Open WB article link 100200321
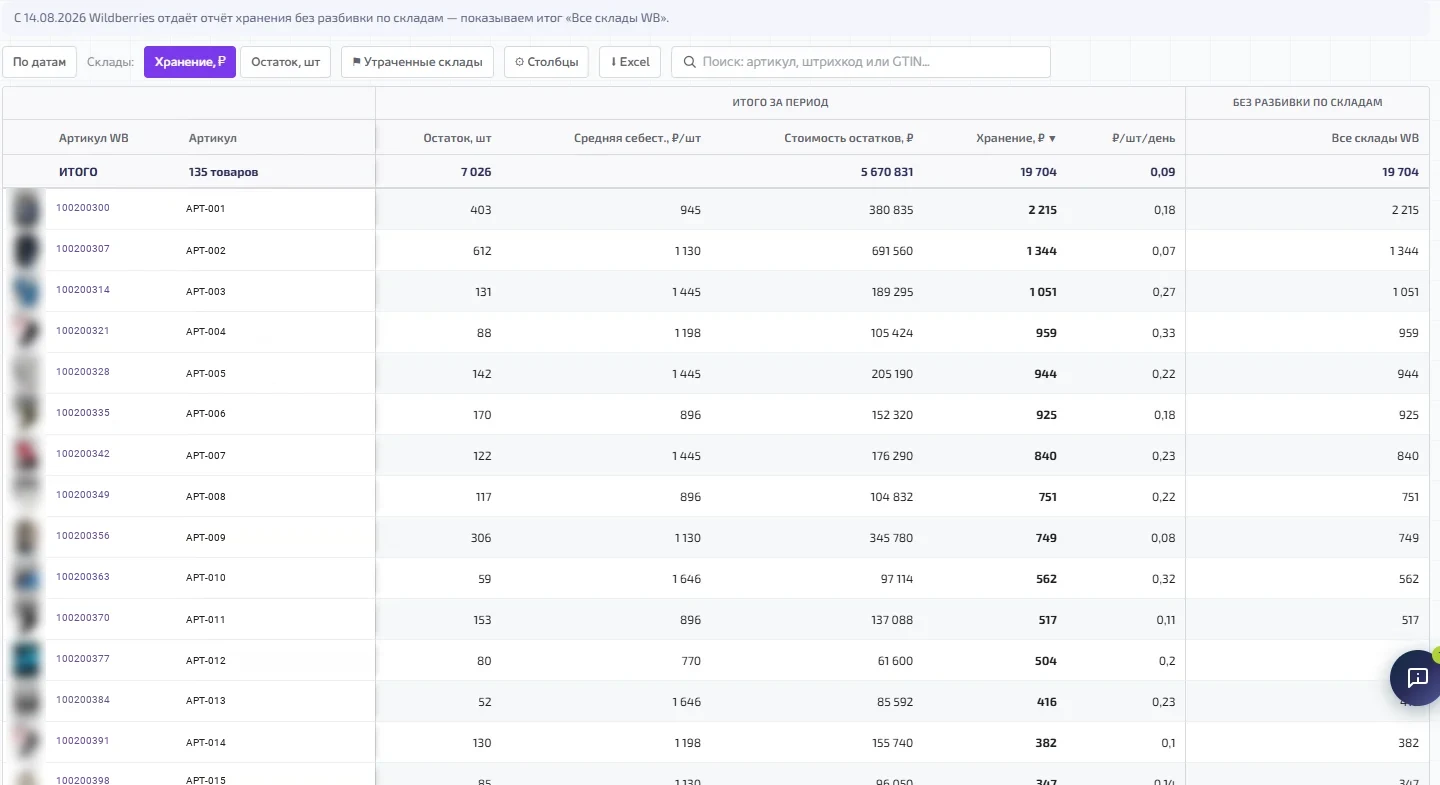This screenshot has width=1440, height=785. 83,331
